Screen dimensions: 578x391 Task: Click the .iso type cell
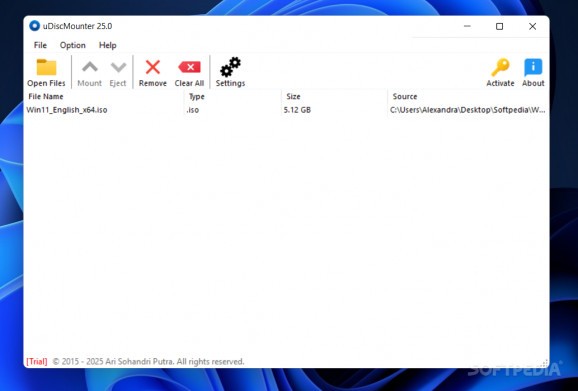point(193,110)
